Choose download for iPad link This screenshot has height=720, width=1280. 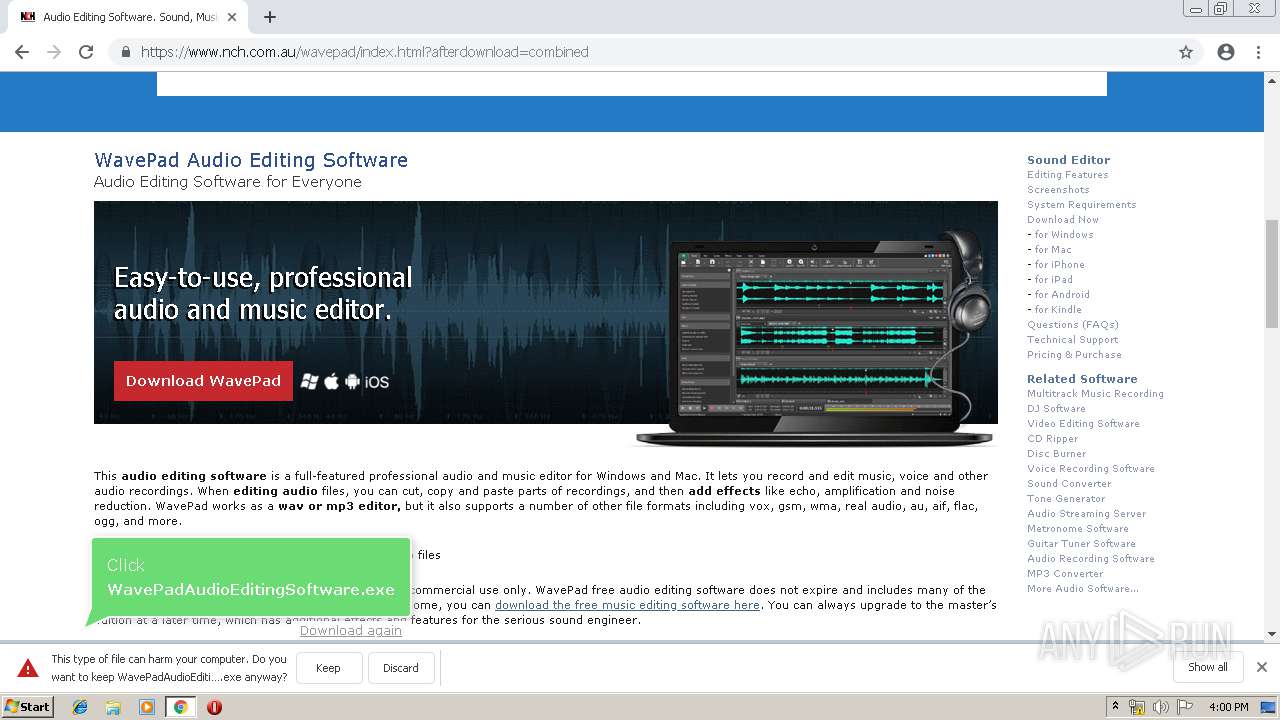(x=1054, y=280)
